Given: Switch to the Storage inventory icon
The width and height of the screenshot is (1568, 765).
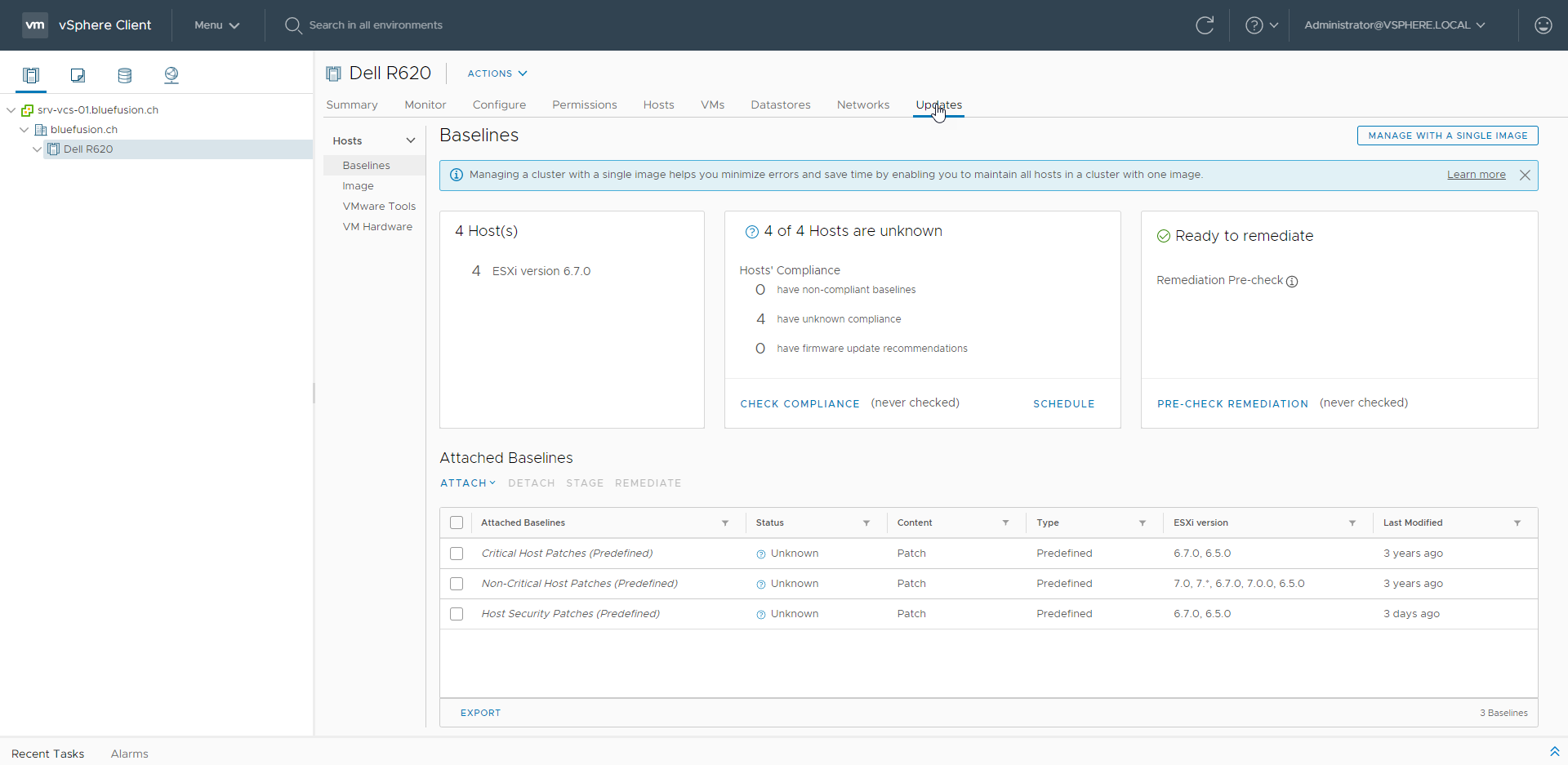Looking at the screenshot, I should click(x=124, y=75).
